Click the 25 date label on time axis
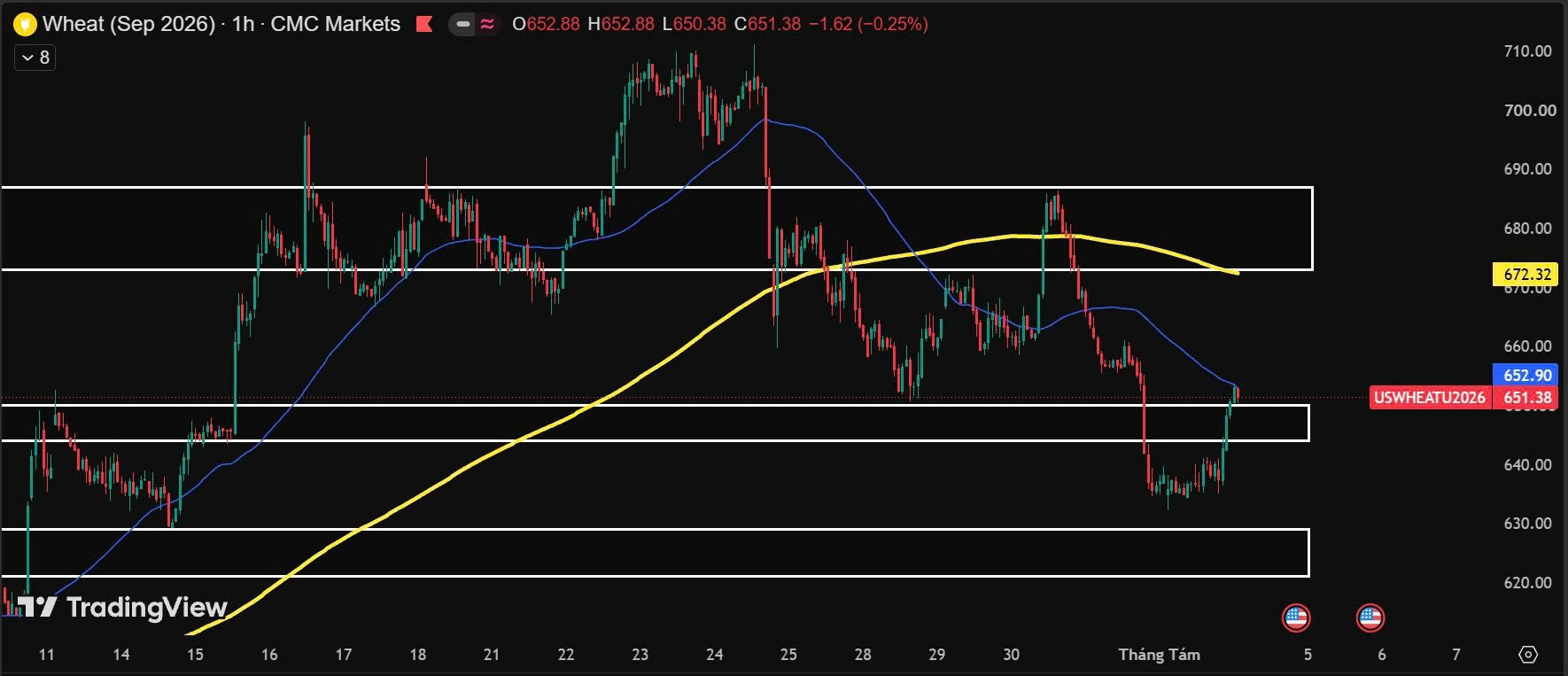This screenshot has height=676, width=1568. point(788,655)
